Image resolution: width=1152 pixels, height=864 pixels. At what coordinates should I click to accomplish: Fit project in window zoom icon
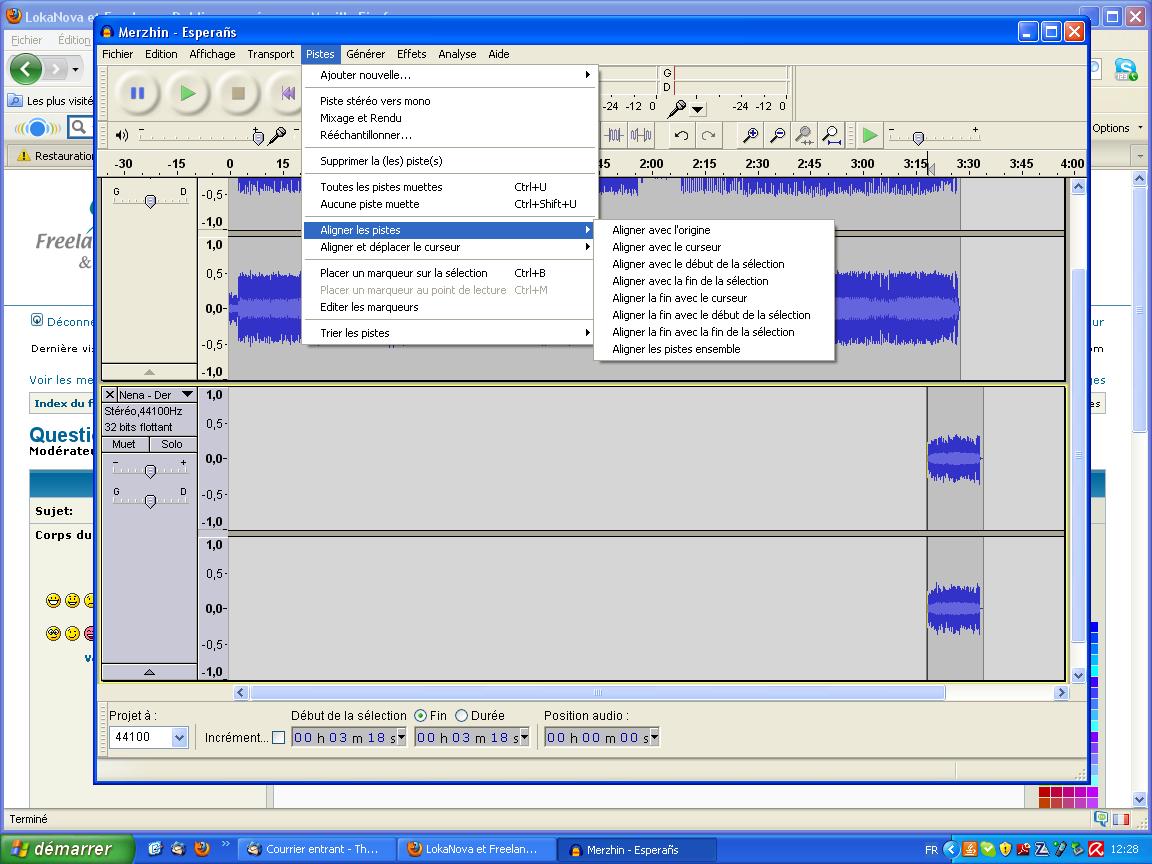[831, 135]
